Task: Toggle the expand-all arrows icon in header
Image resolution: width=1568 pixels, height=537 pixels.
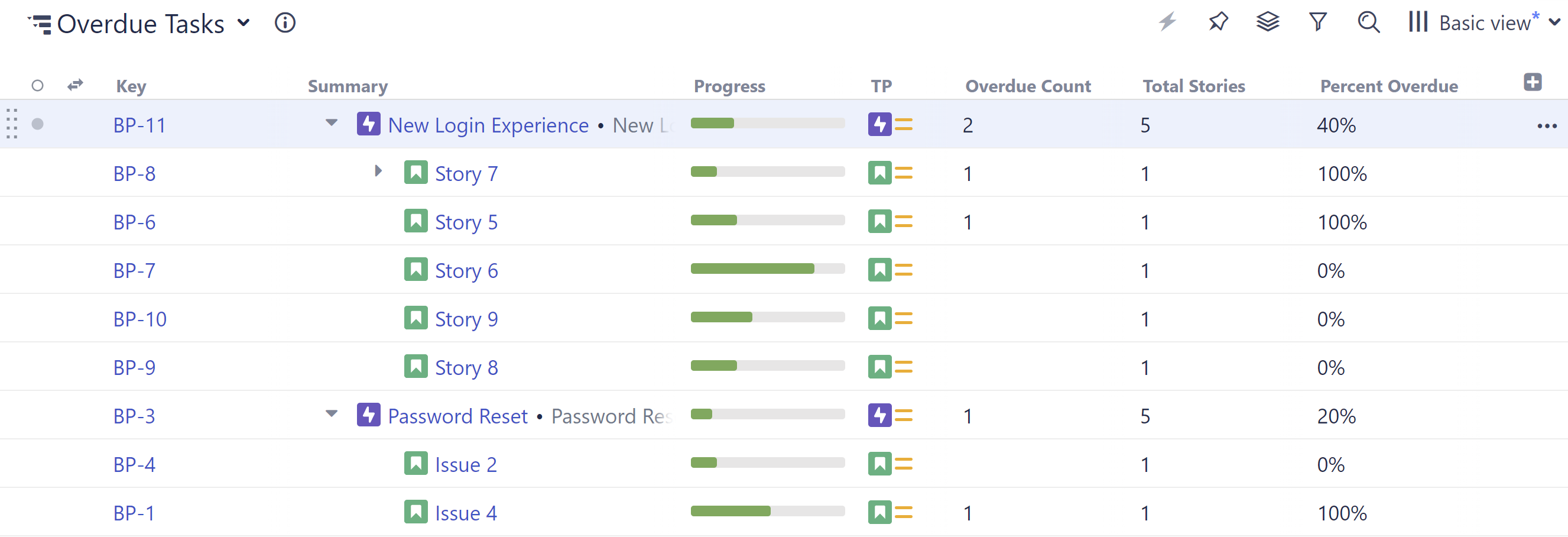Action: coord(76,85)
